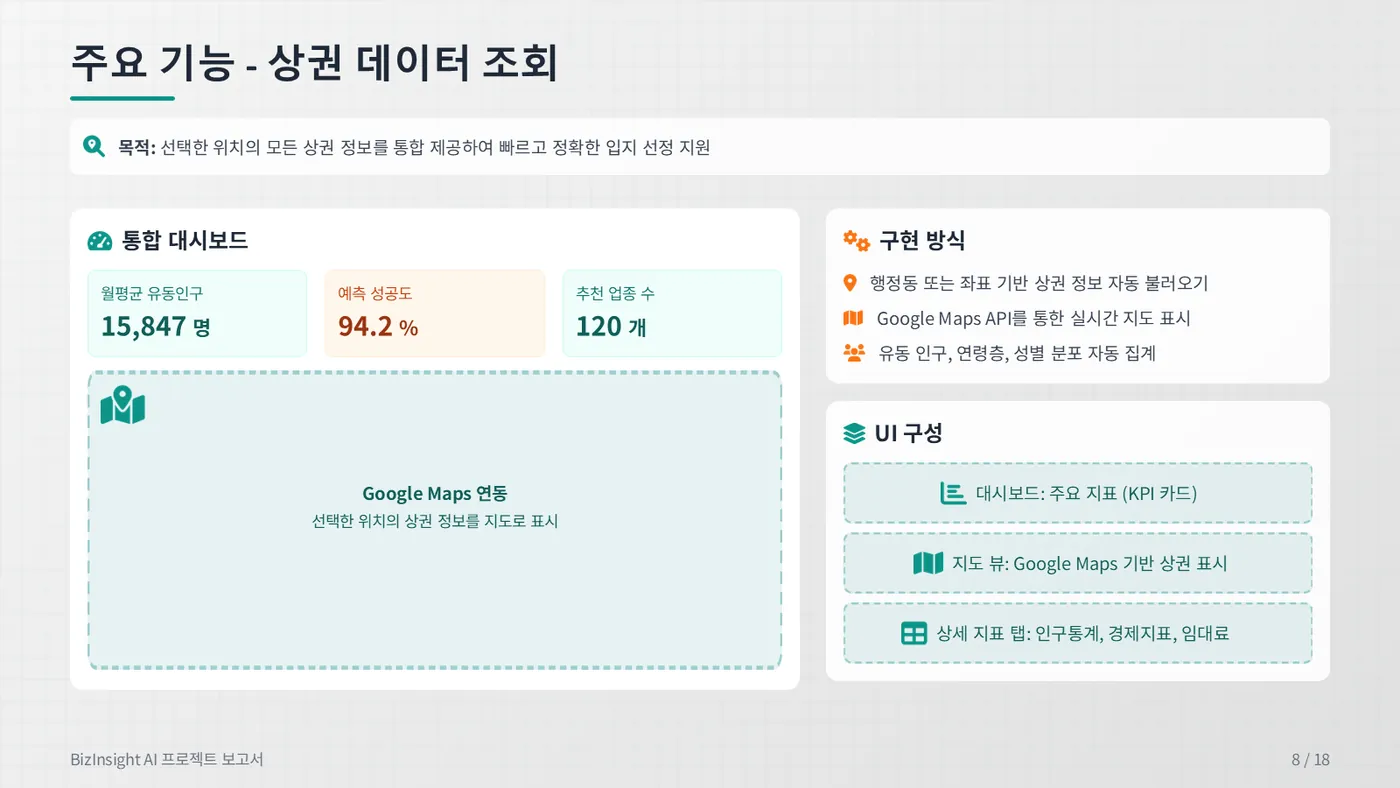Click the 지도 뷰: Google Maps 기반 상권 표시 box

[1078, 563]
